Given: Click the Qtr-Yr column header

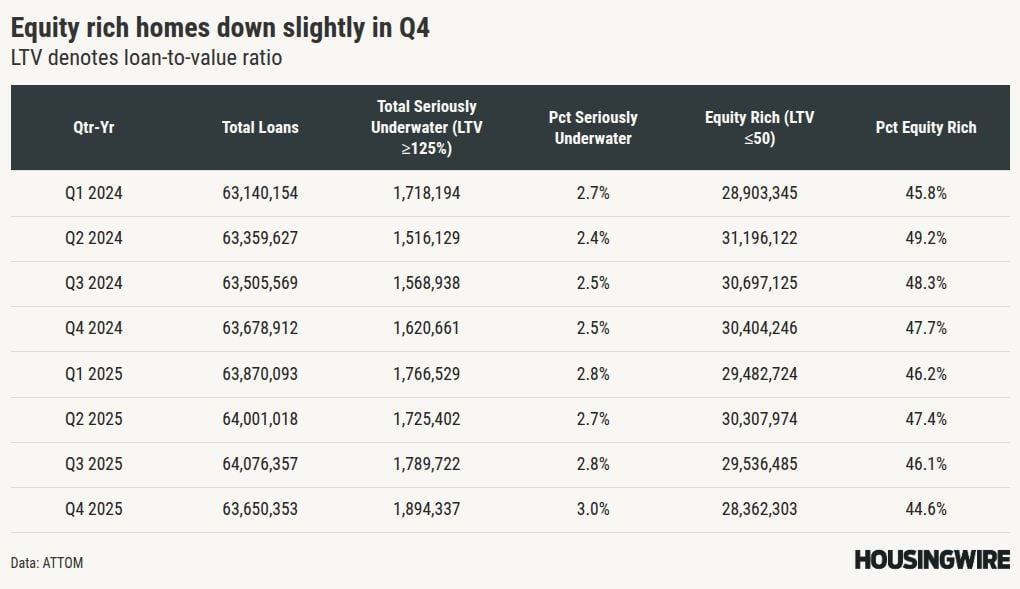Looking at the screenshot, I should (x=93, y=127).
